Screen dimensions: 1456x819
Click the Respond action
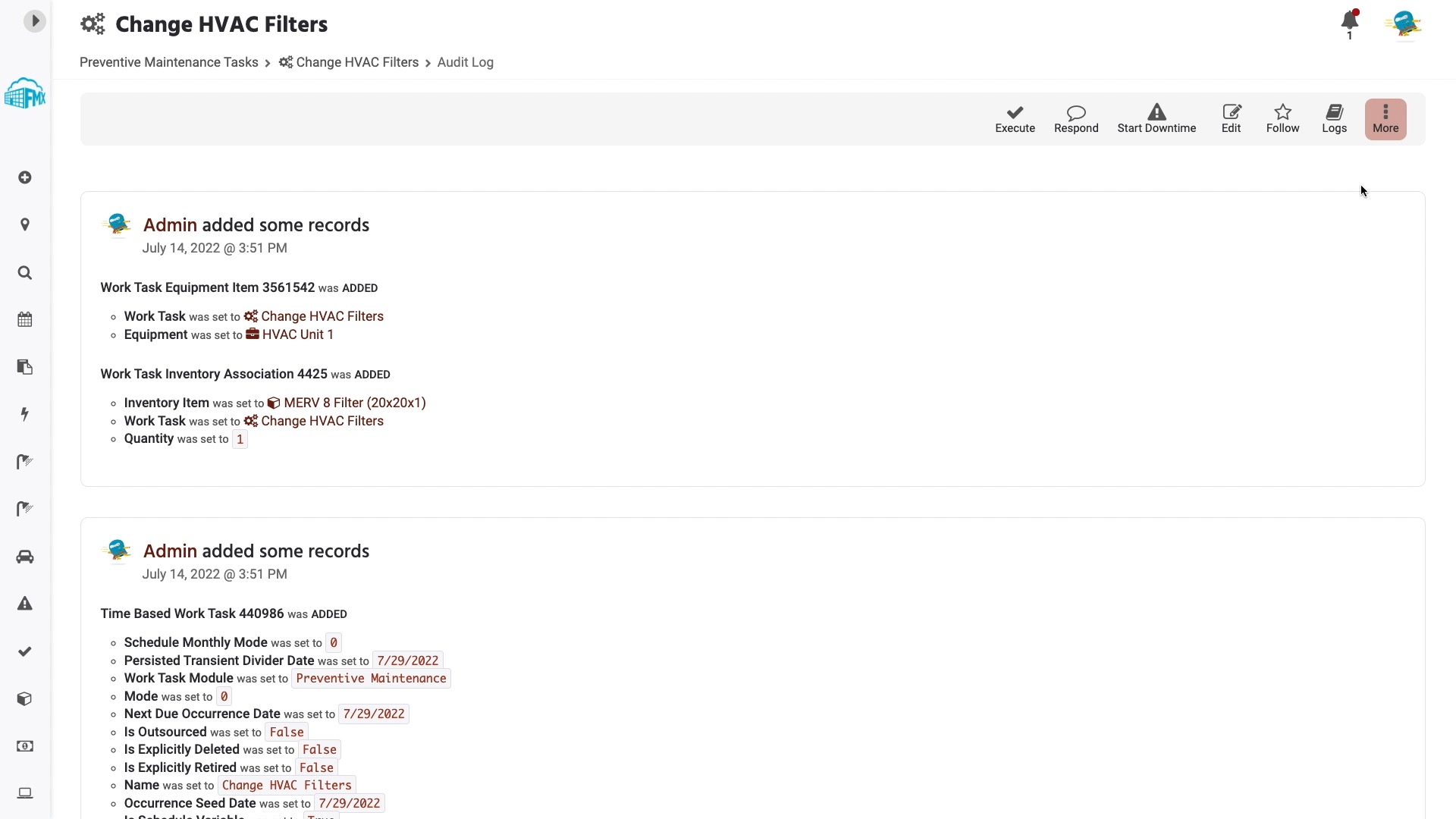coord(1076,119)
